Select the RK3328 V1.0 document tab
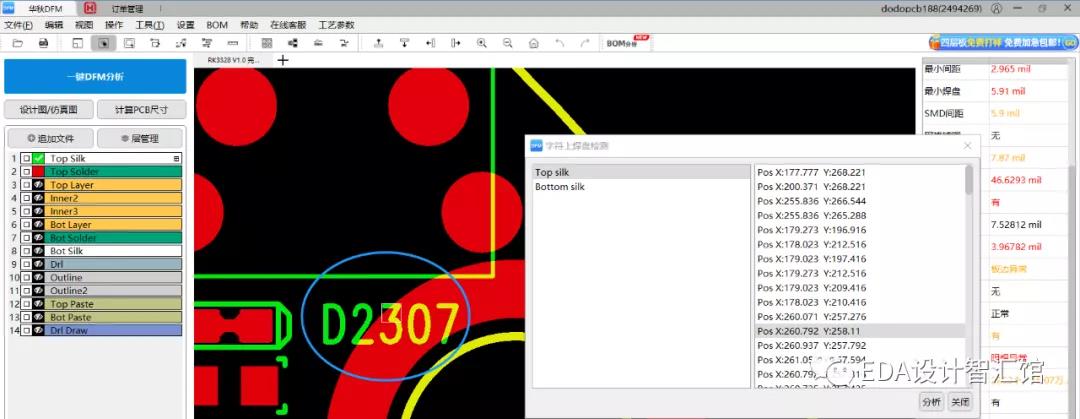The height and width of the screenshot is (419, 1080). 234,60
